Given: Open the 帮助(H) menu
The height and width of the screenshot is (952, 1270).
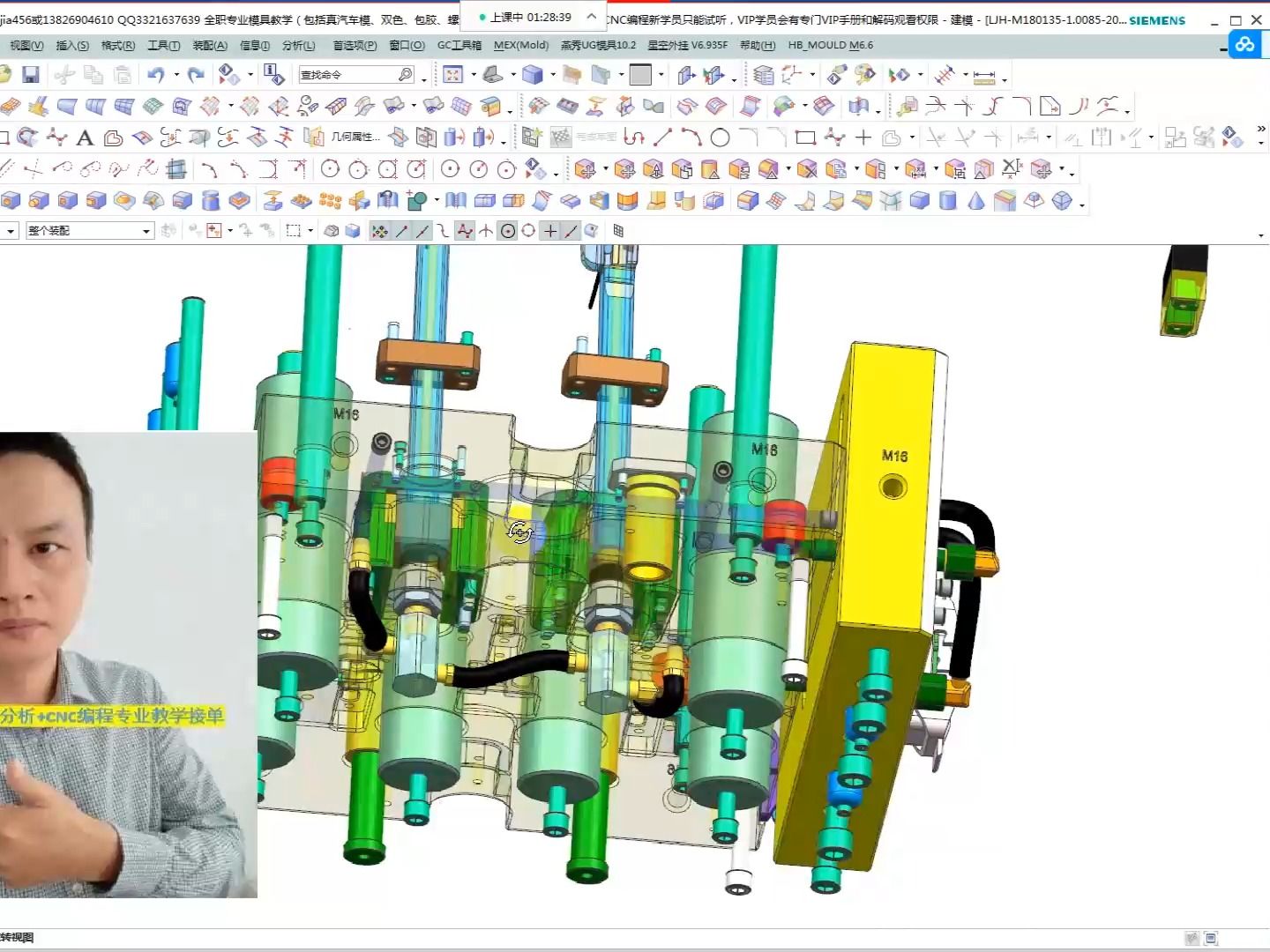Looking at the screenshot, I should coord(758,45).
